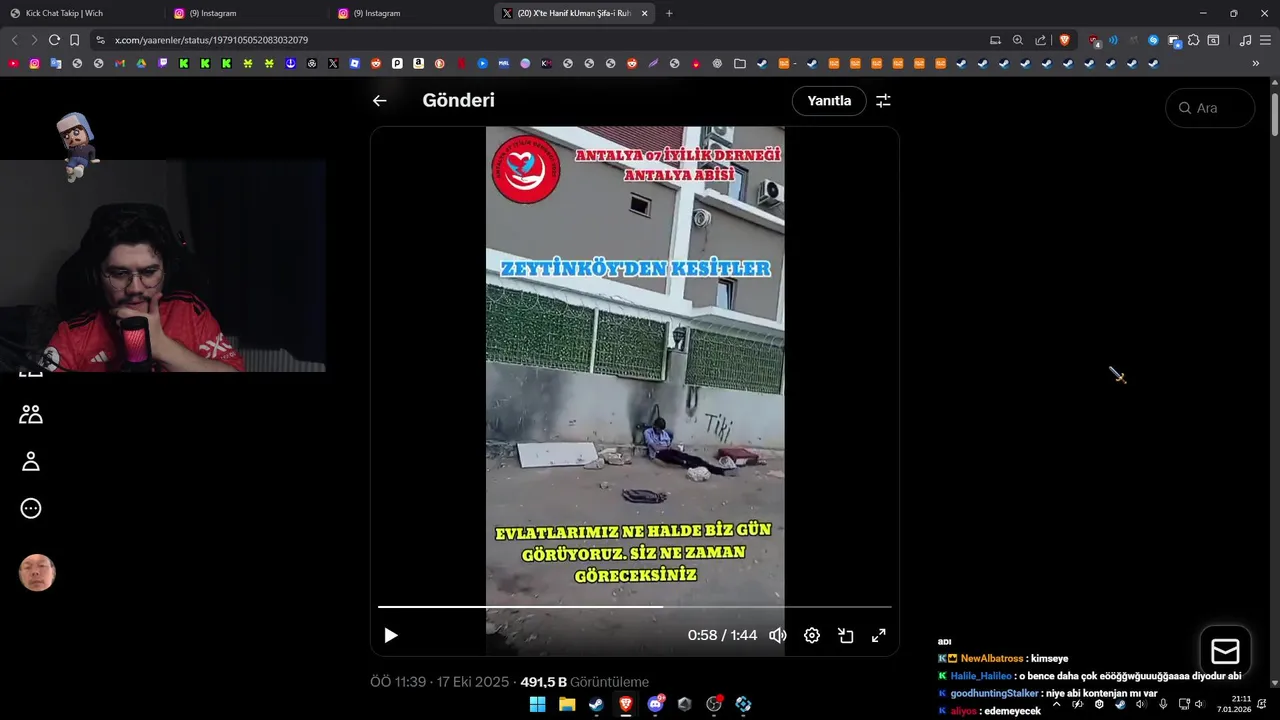The height and width of the screenshot is (720, 1280).
Task: Open account avatar menu in sidebar
Action: (x=37, y=573)
